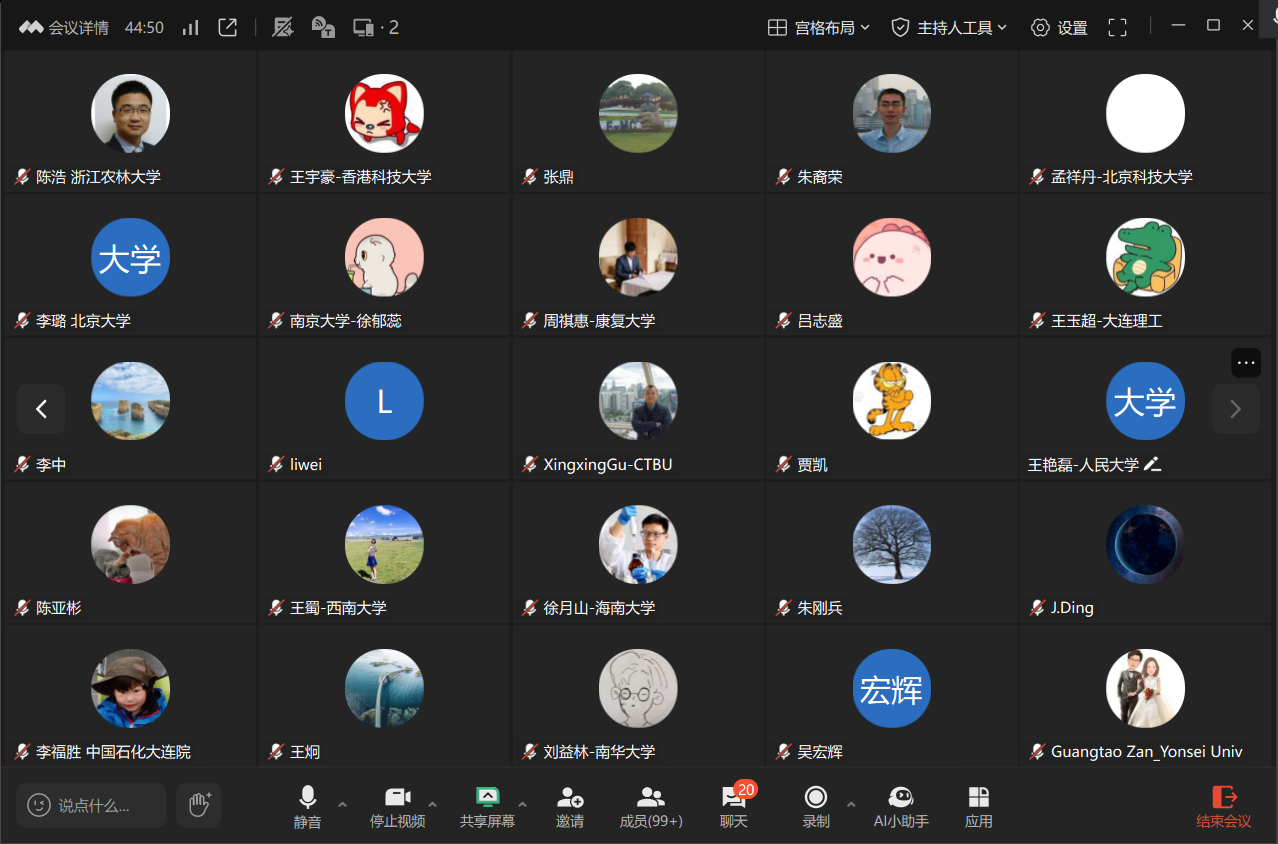This screenshot has height=844, width=1278.
Task: Launch the AI小助手 assistant
Action: click(901, 806)
